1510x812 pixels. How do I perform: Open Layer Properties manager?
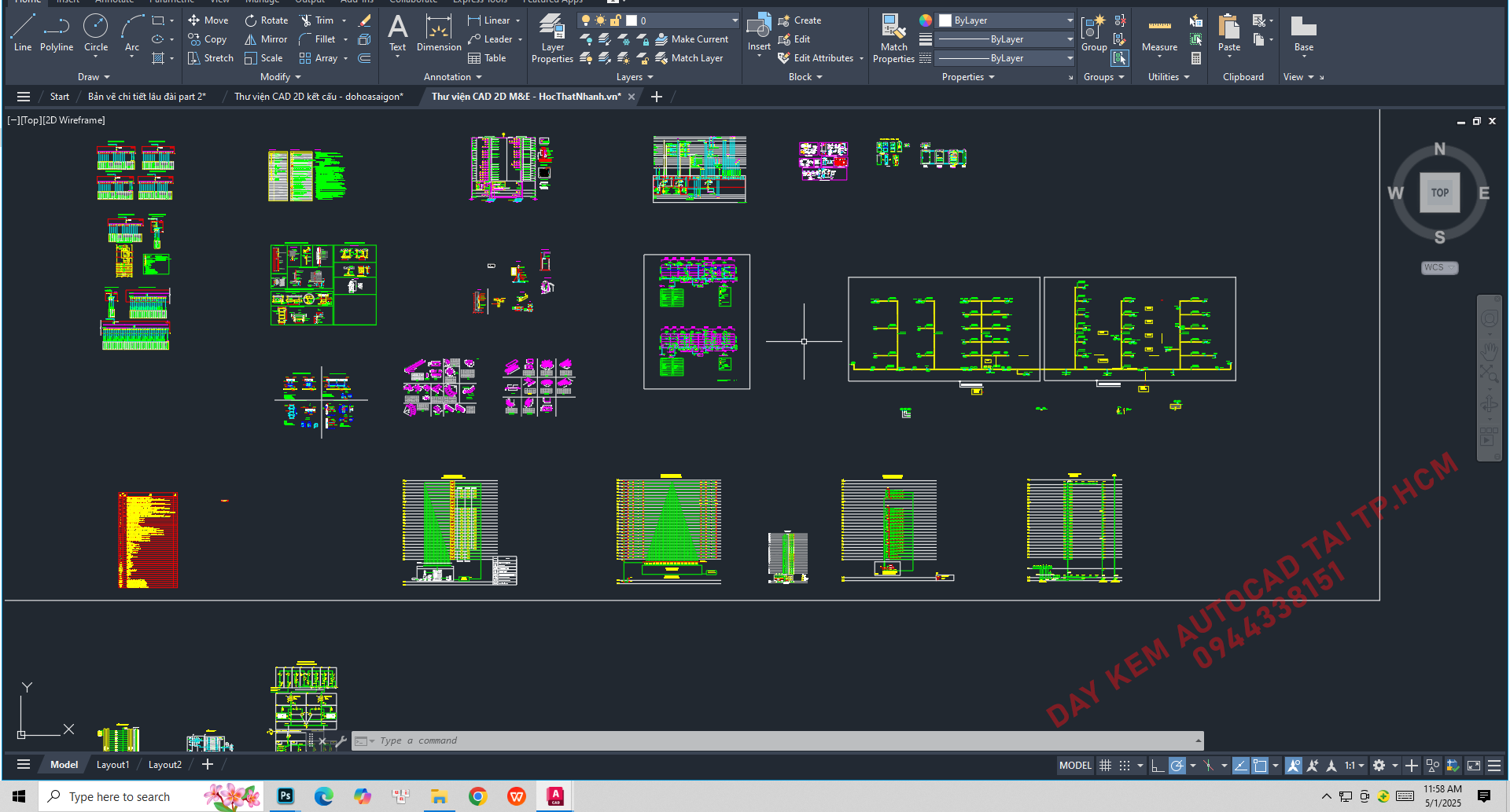[x=552, y=38]
